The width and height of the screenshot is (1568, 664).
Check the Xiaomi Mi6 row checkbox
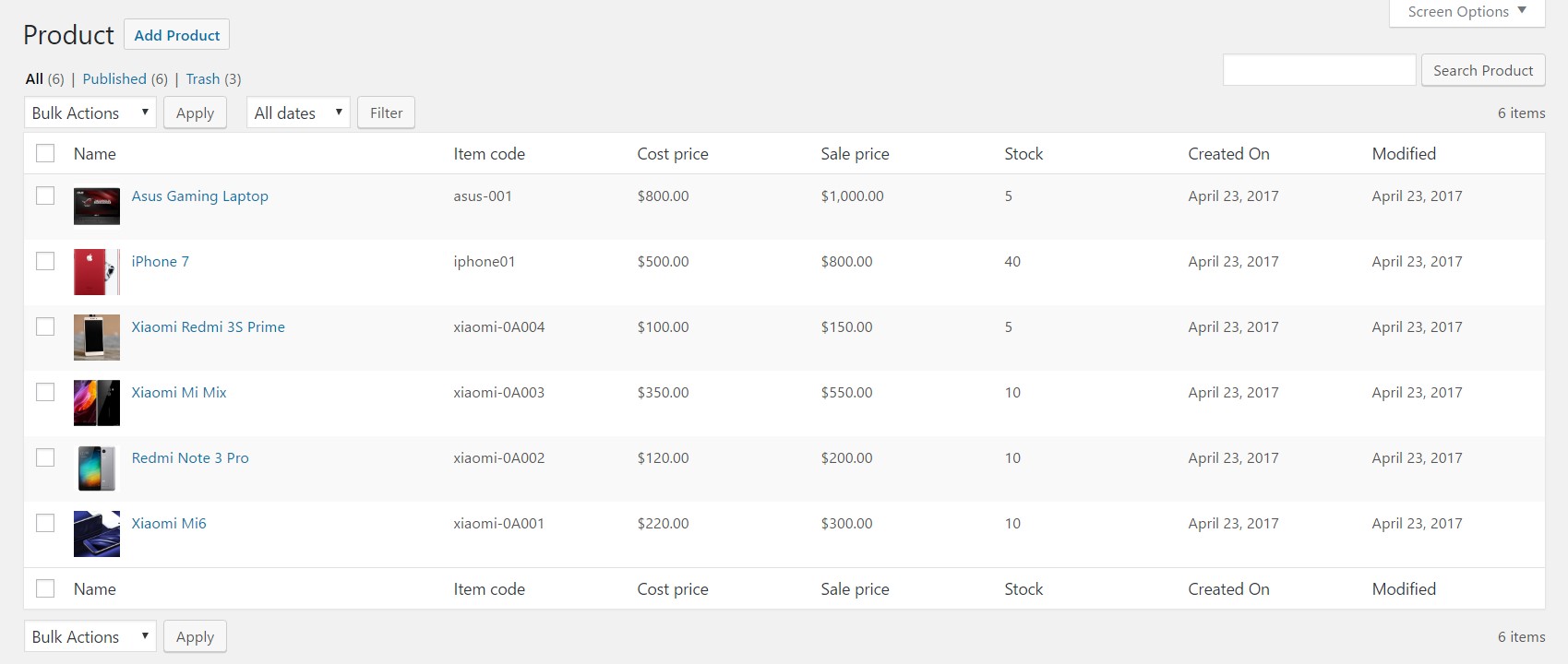45,524
